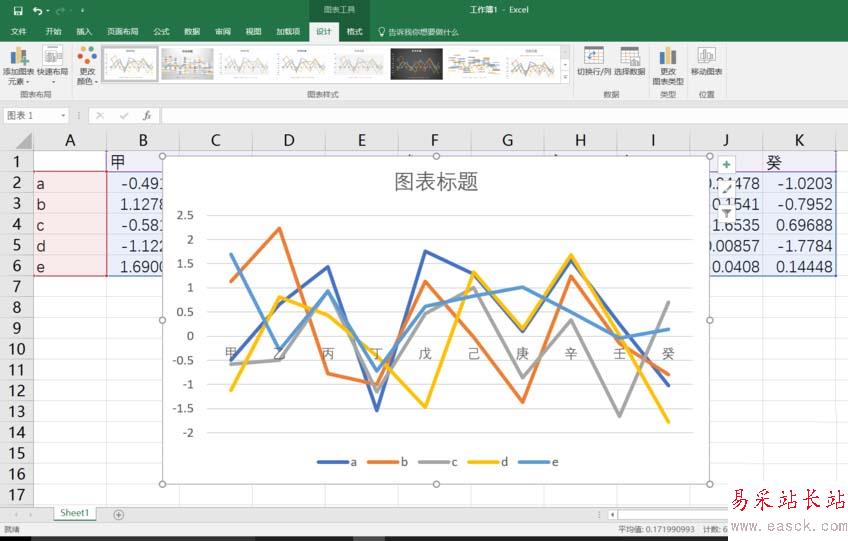Click 切换行/列 (Switch Row/Column) icon

coord(593,61)
